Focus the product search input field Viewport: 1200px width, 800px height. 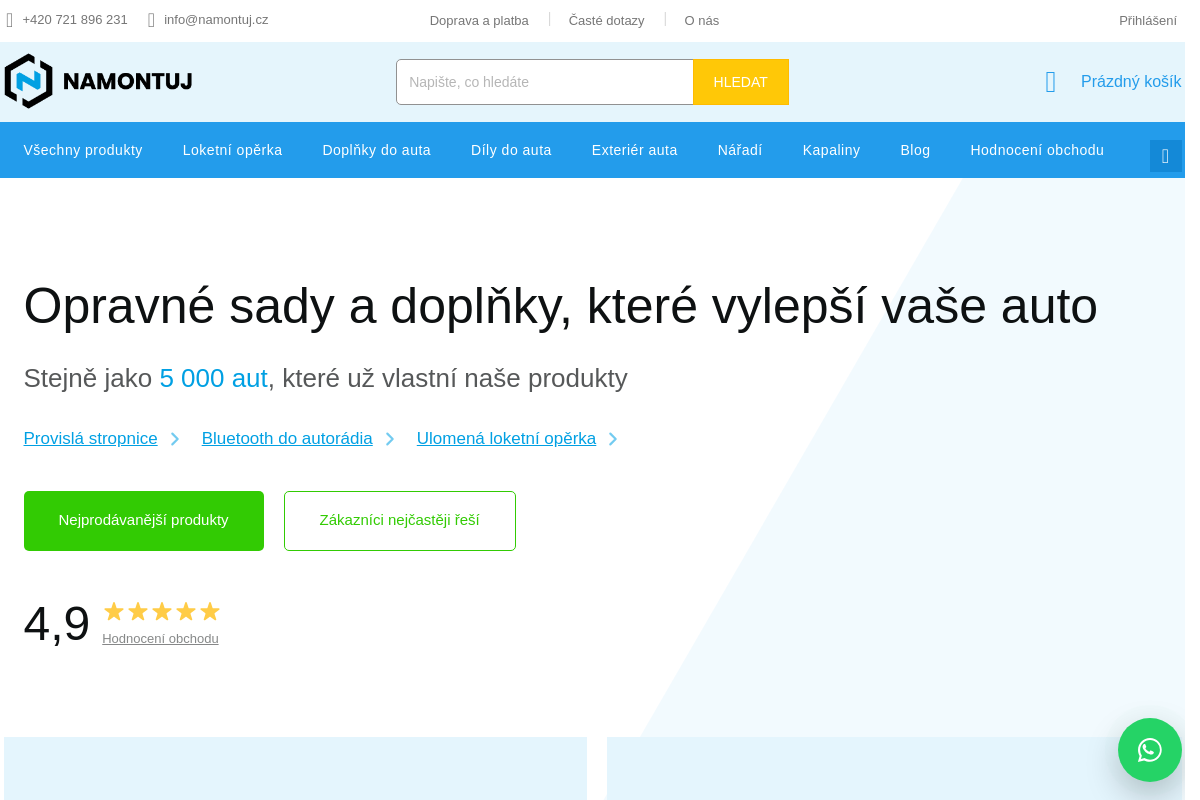[x=544, y=82]
